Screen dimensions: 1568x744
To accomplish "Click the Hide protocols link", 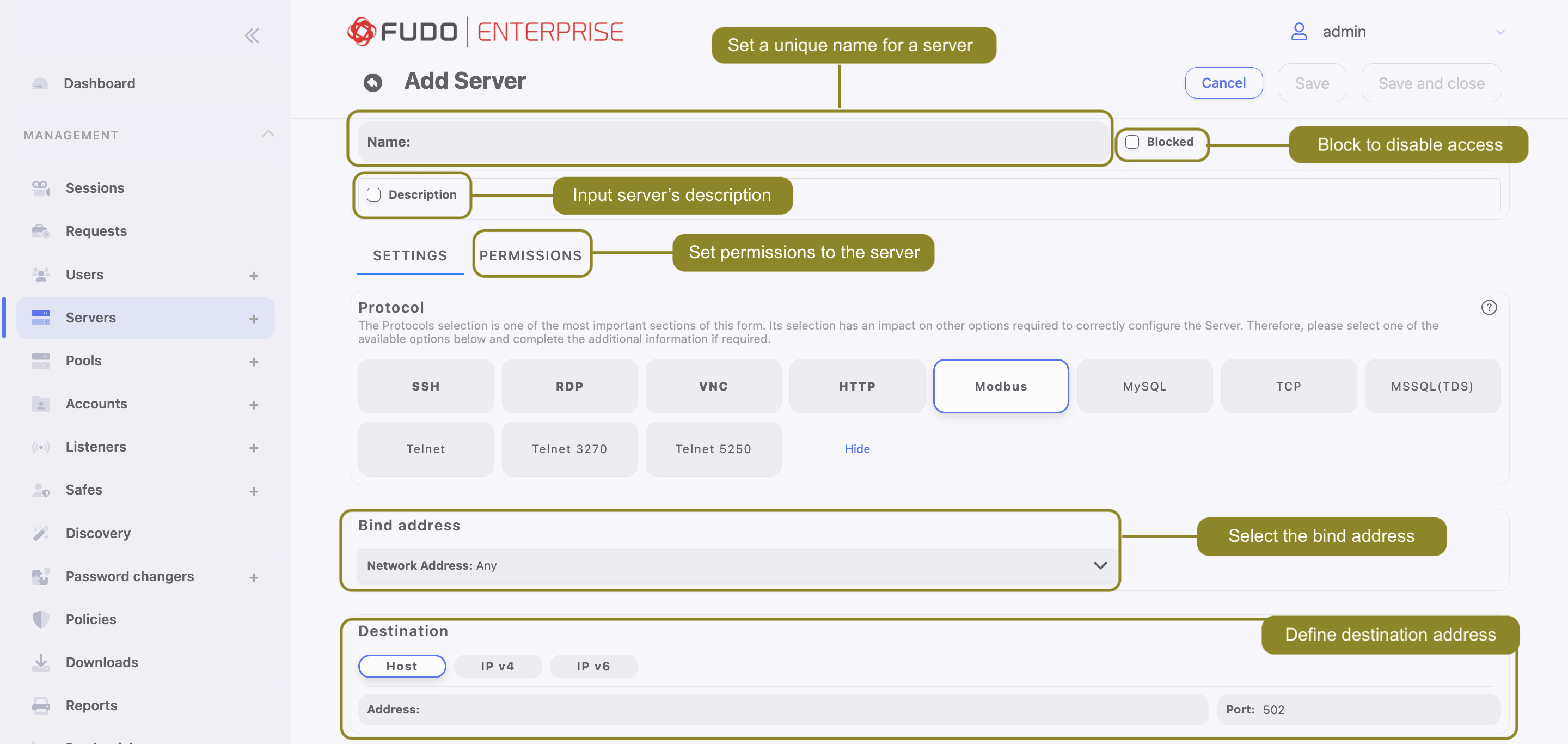I will 857,449.
